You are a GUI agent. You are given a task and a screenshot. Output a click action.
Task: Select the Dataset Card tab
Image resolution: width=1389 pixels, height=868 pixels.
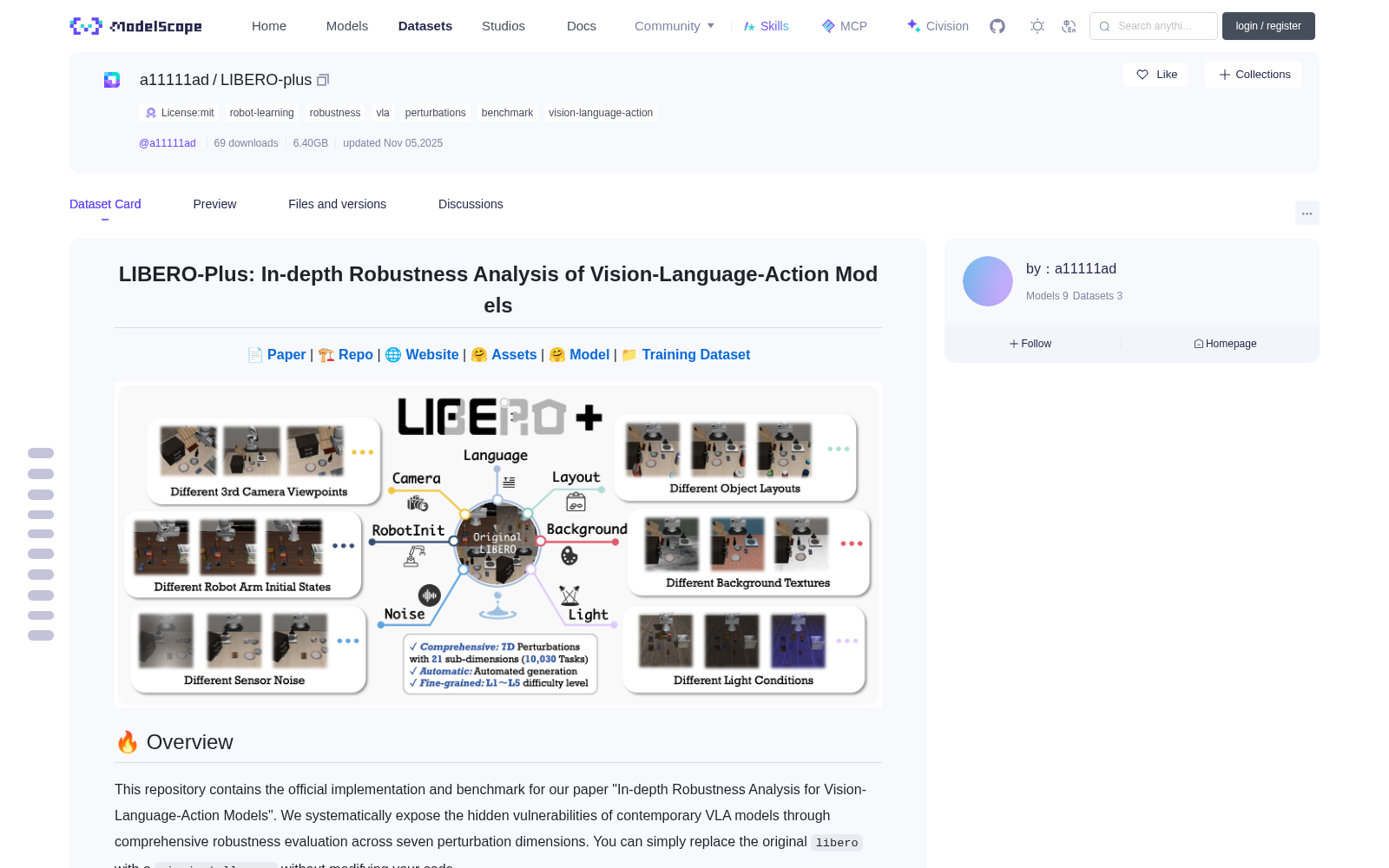point(105,204)
